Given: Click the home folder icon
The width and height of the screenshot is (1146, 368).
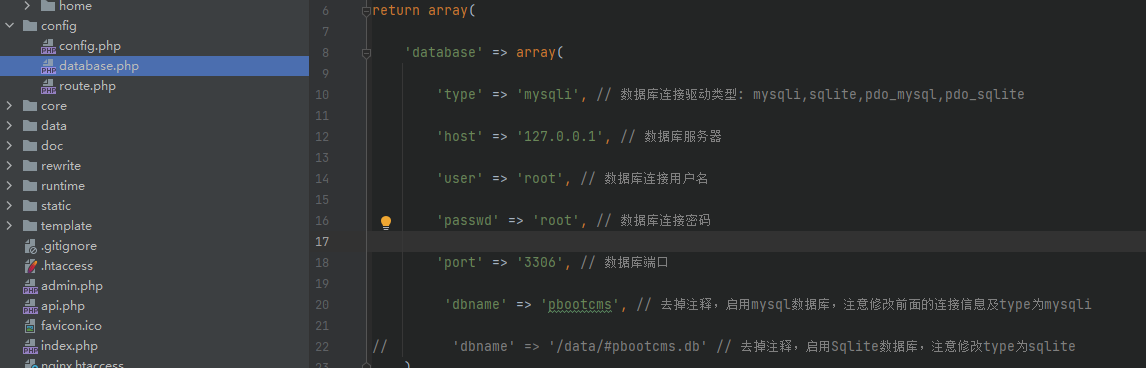Looking at the screenshot, I should (x=48, y=6).
